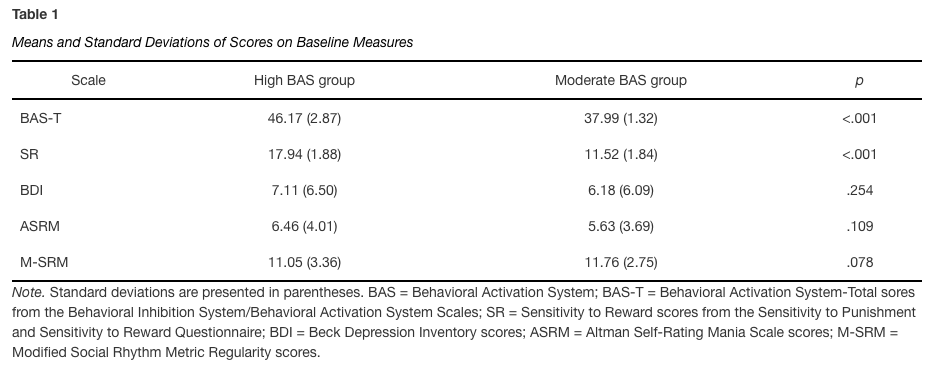Click the 6.18 (6.09) cell

(620, 191)
